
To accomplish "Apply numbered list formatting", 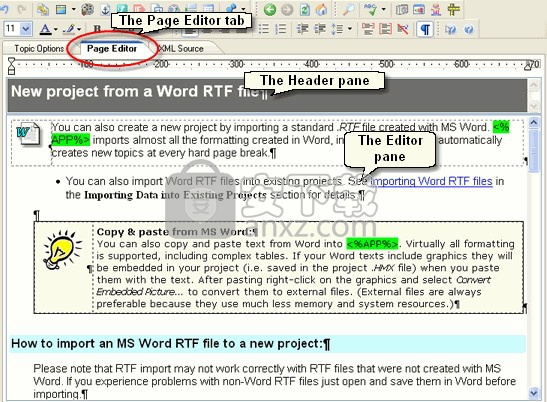I will tap(280, 29).
